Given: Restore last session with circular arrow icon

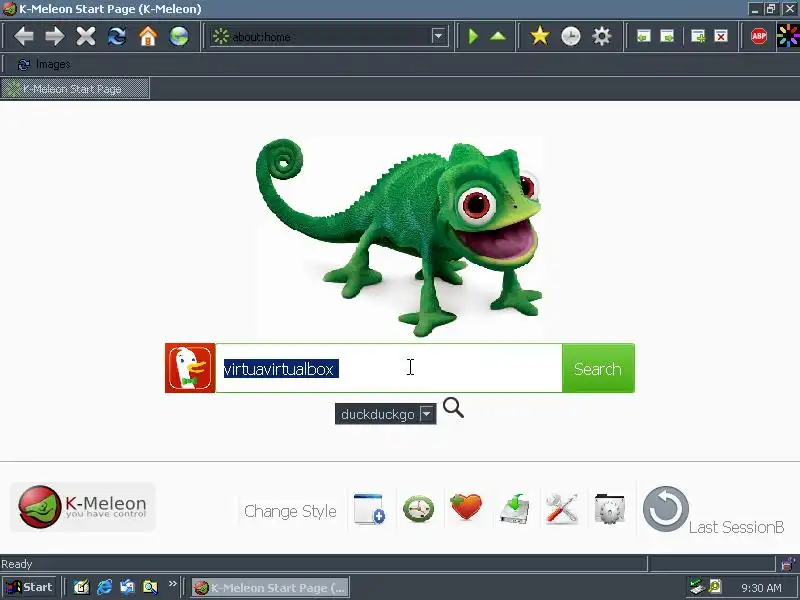Looking at the screenshot, I should coord(666,509).
